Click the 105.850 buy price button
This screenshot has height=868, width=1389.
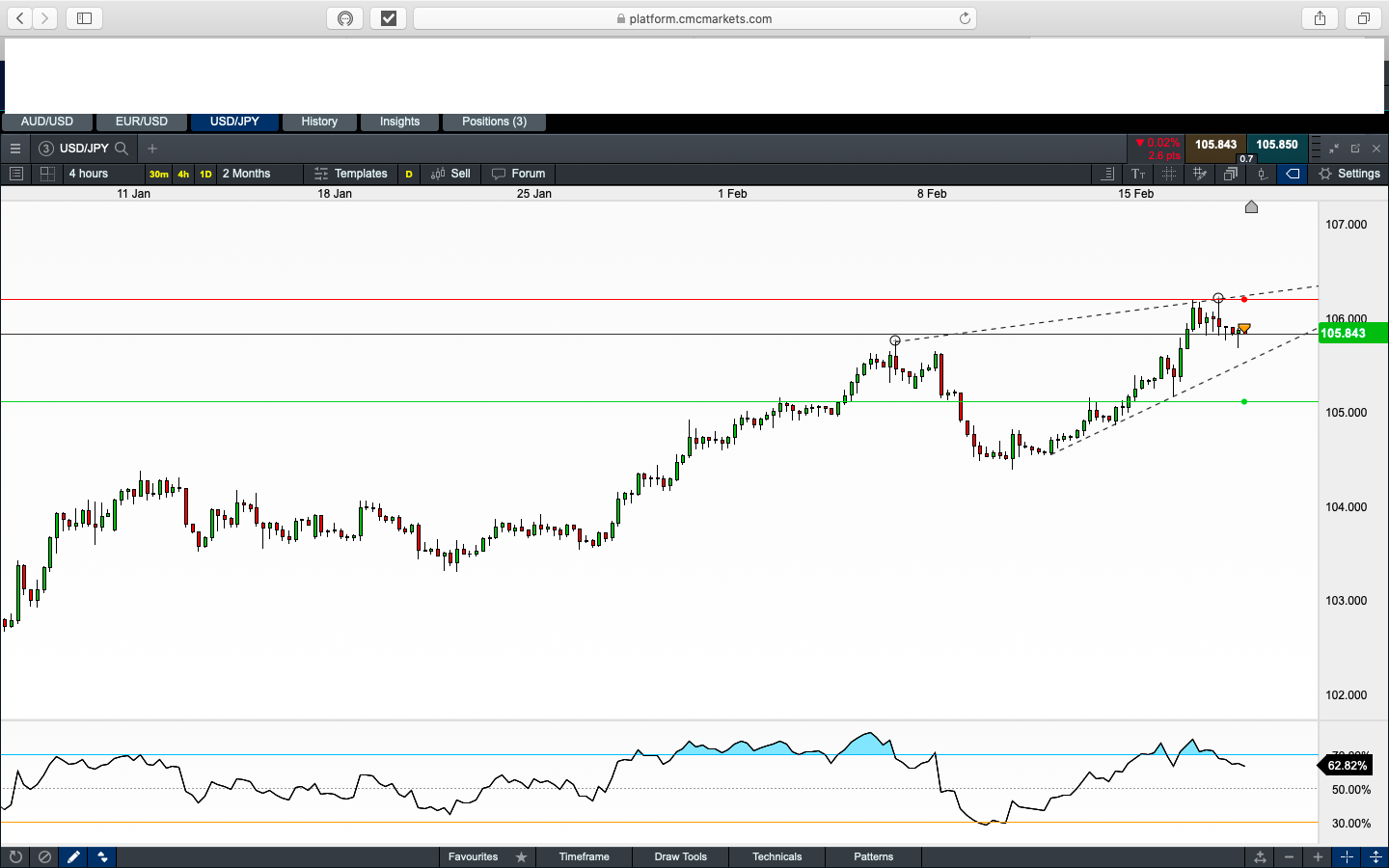tap(1276, 145)
